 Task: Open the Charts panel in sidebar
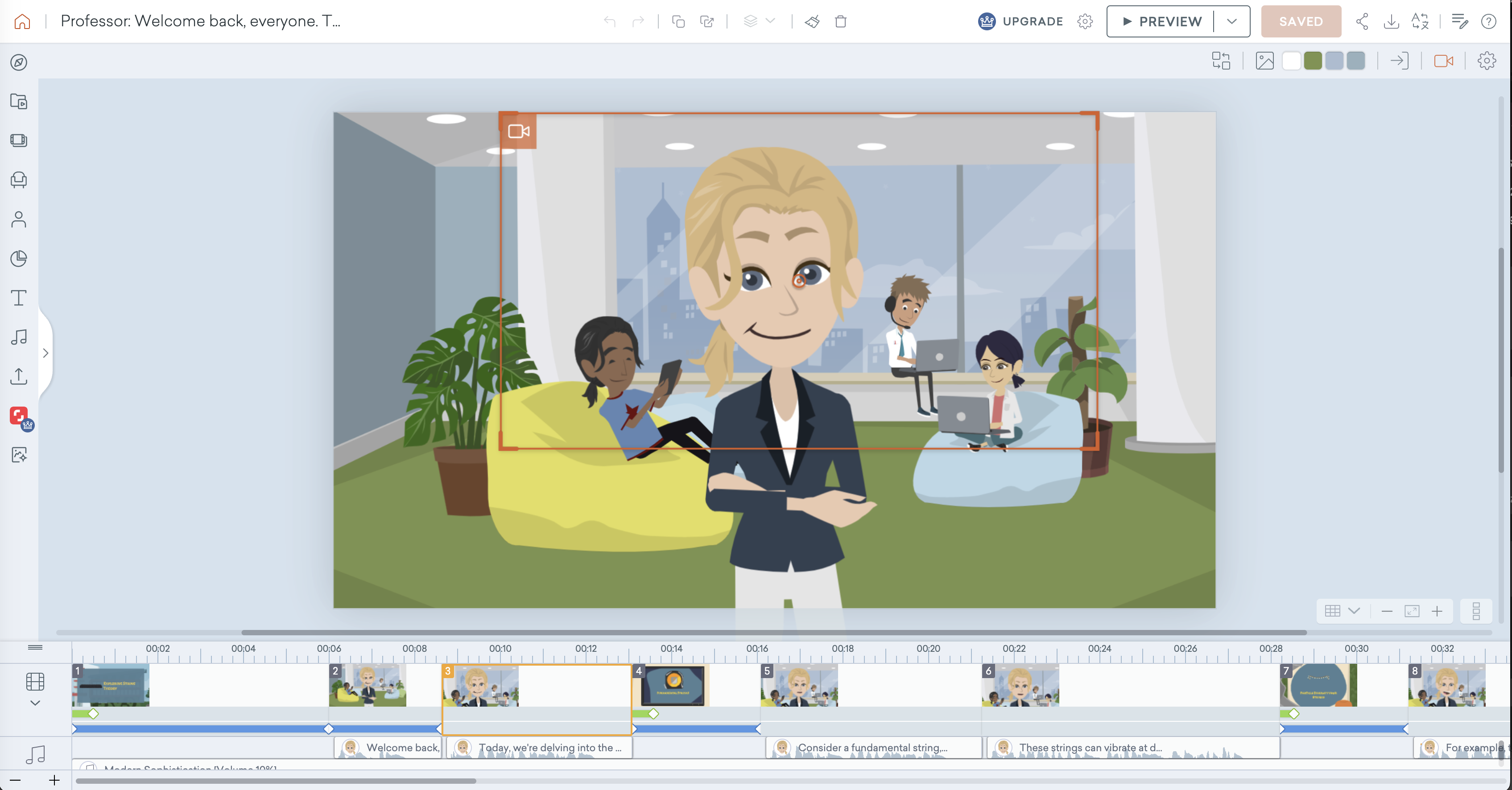click(19, 259)
